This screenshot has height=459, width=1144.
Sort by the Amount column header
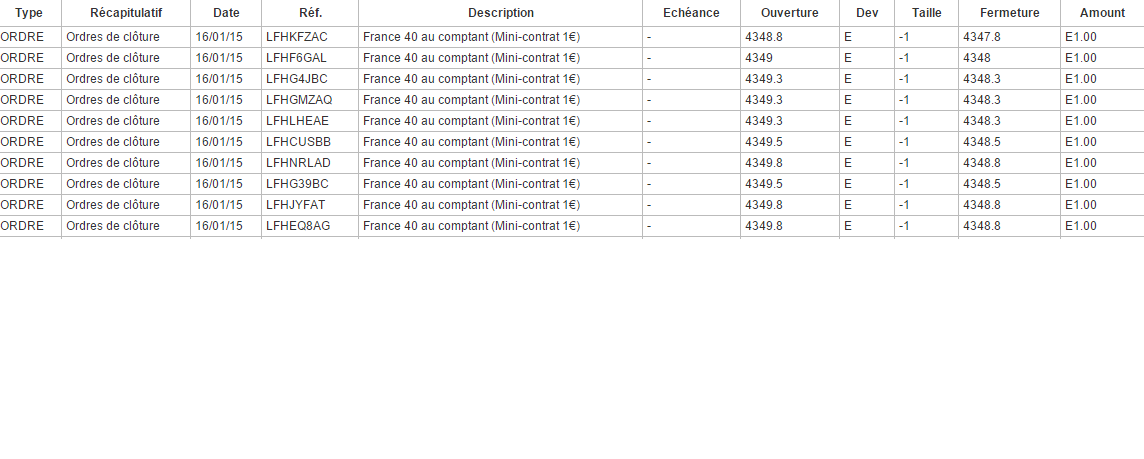1101,13
